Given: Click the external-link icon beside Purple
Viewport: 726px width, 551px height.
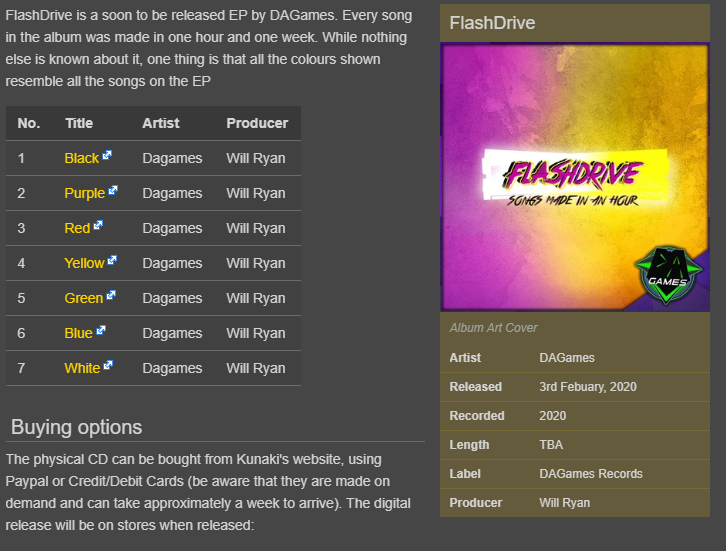Looking at the screenshot, I should [x=113, y=190].
